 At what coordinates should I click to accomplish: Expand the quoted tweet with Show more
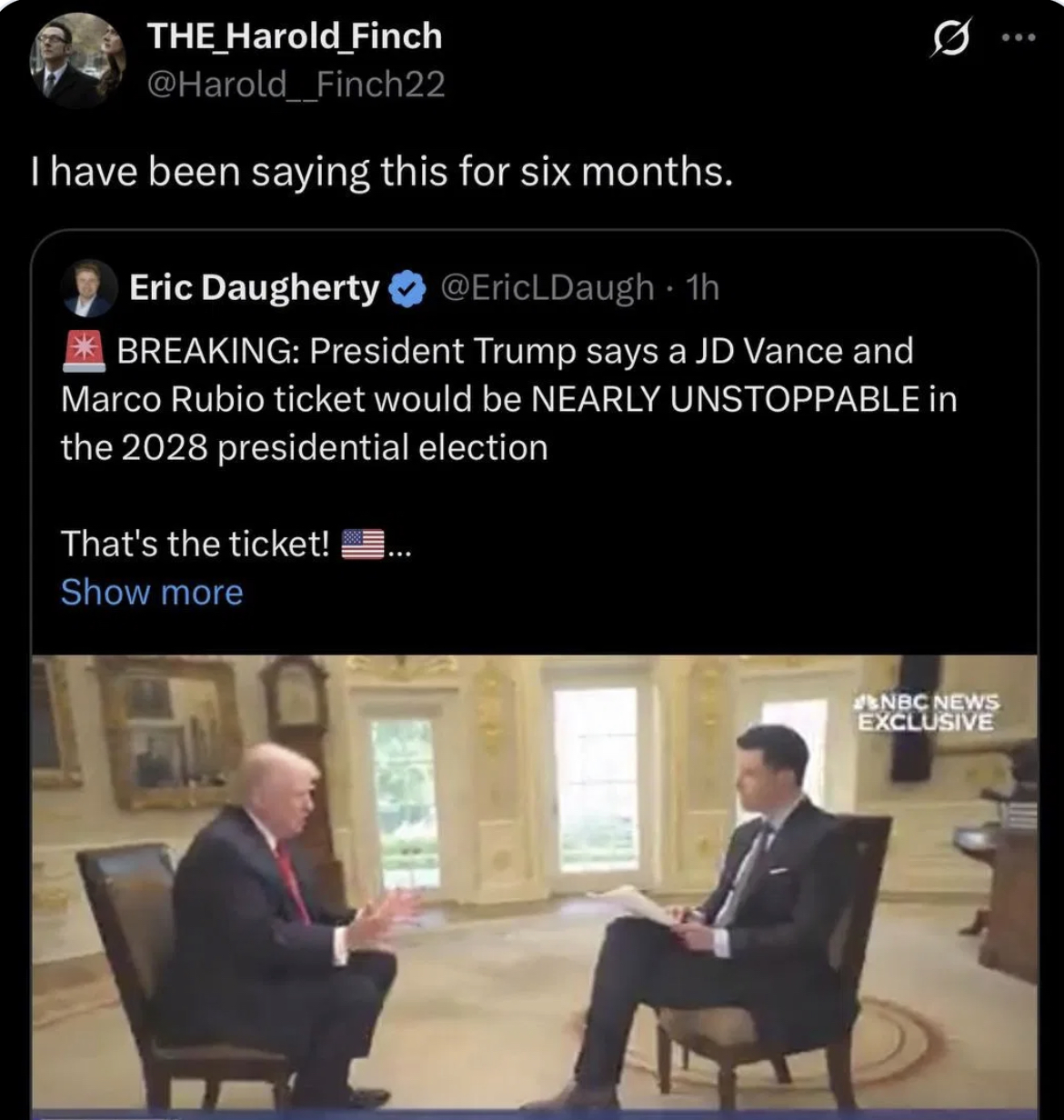coord(151,592)
